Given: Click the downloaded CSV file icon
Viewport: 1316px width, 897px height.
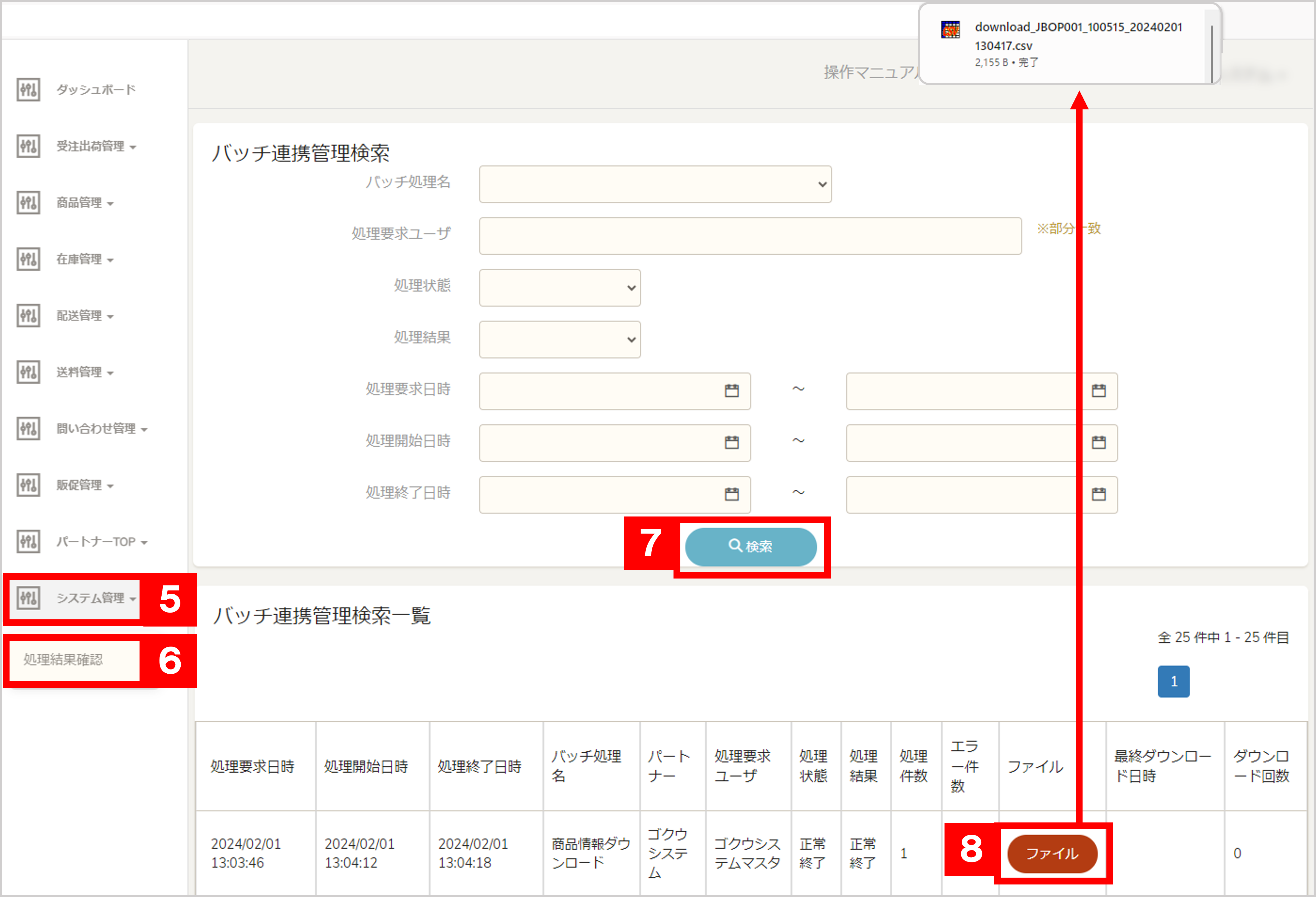Looking at the screenshot, I should click(x=950, y=30).
